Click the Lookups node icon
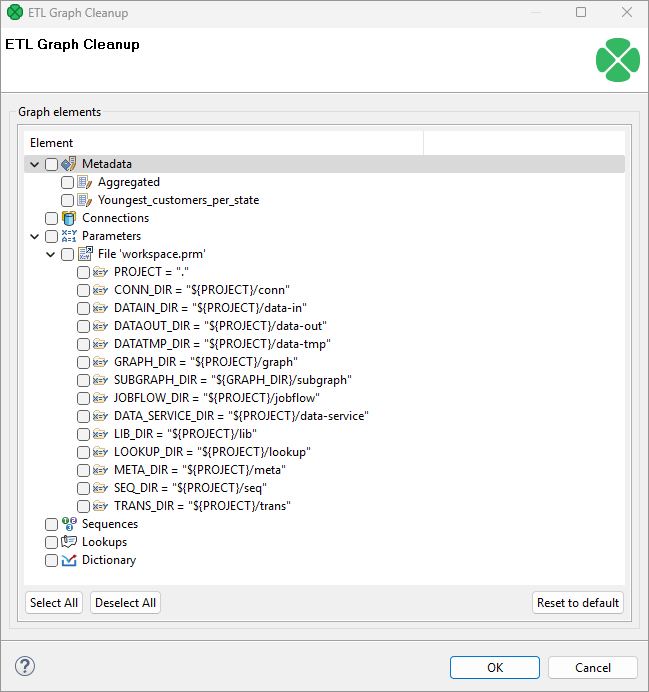 pos(69,542)
